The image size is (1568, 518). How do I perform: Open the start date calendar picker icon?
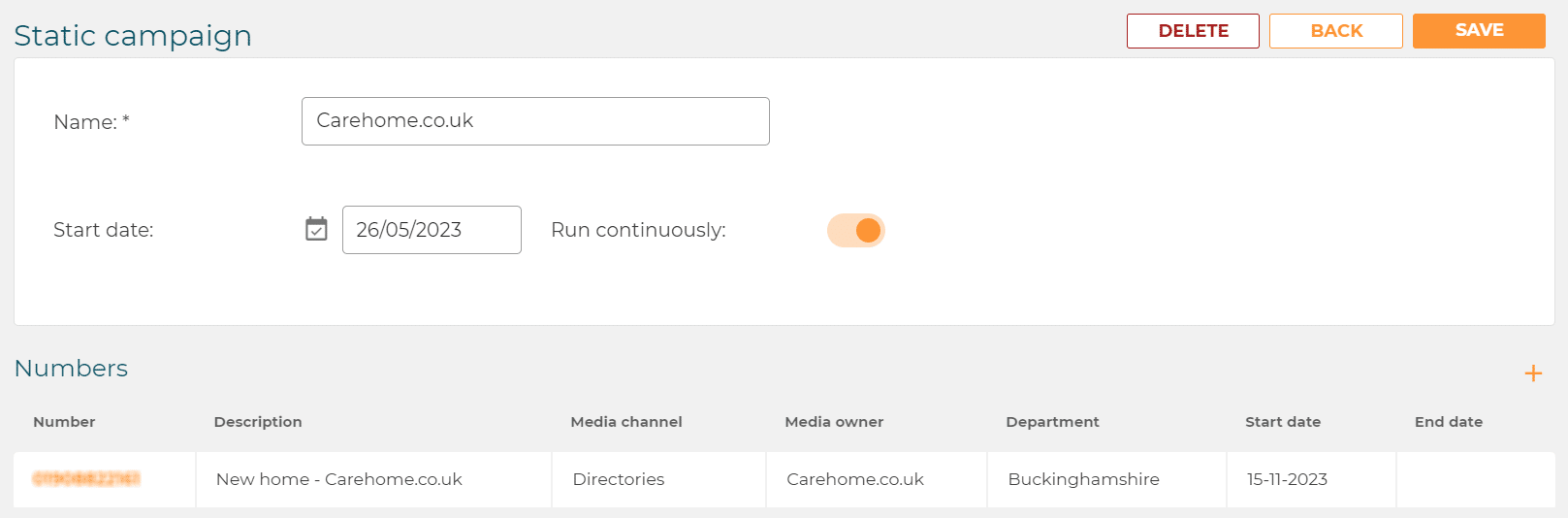pyautogui.click(x=316, y=229)
